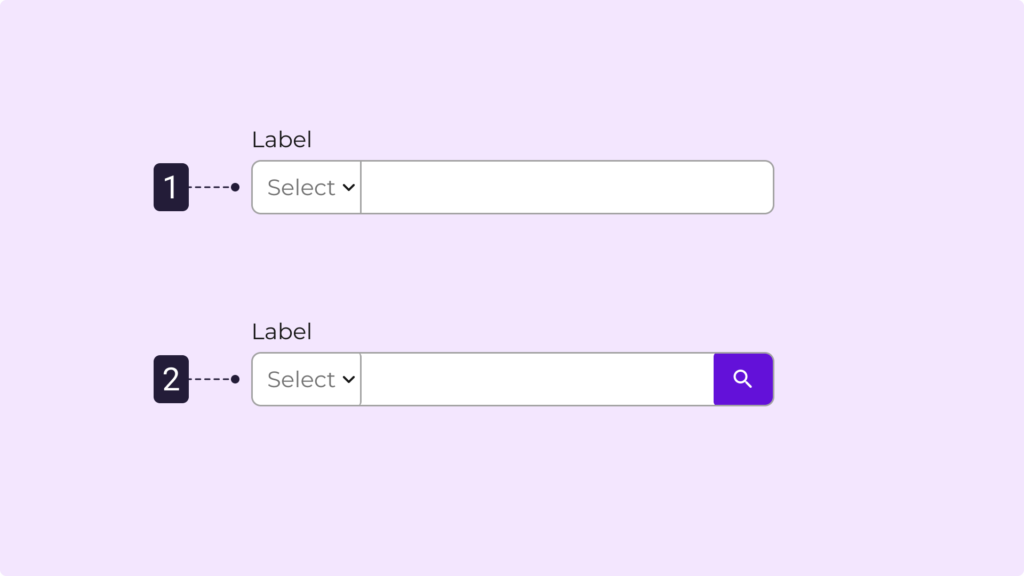Click the dashed line next to badge 1
Image resolution: width=1024 pixels, height=576 pixels.
209,187
